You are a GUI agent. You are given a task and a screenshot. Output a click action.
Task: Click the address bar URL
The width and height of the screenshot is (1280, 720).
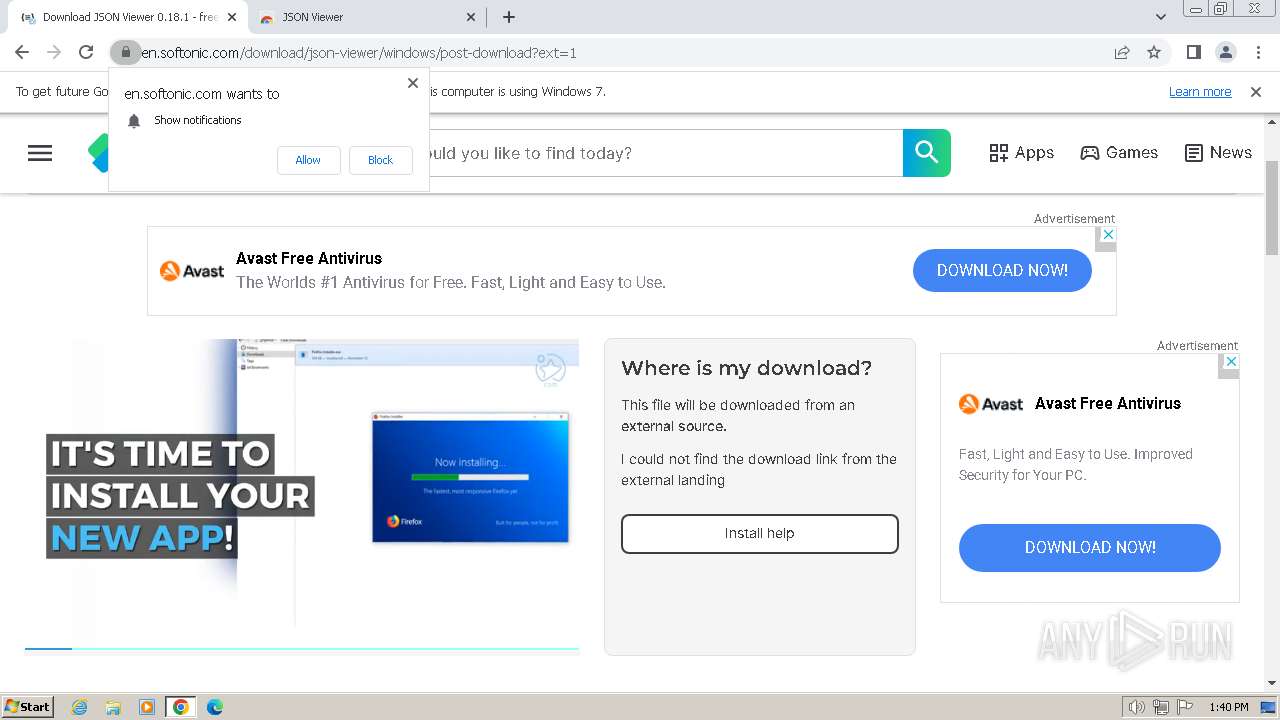click(359, 53)
